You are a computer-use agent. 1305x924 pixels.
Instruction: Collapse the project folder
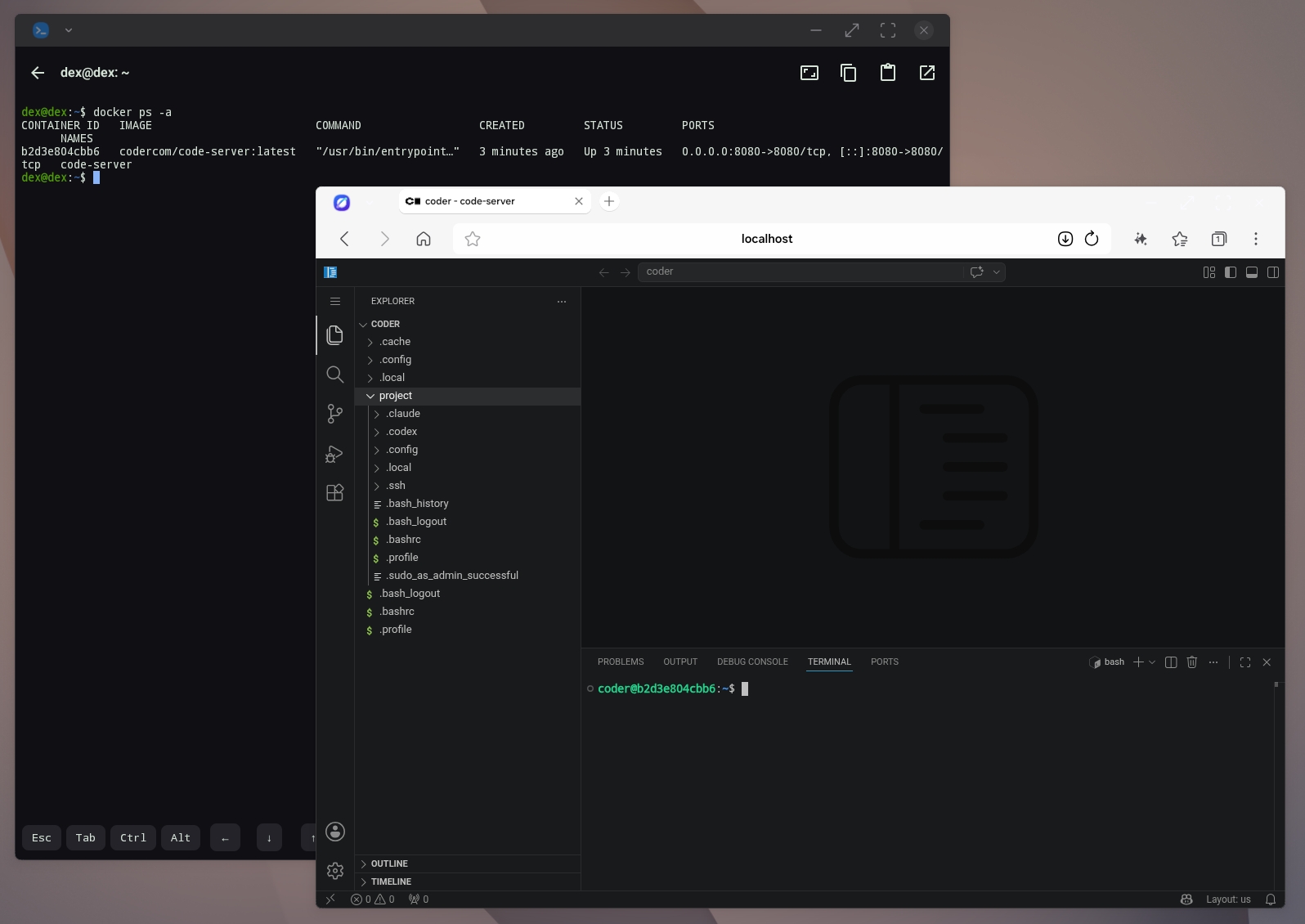click(x=468, y=396)
